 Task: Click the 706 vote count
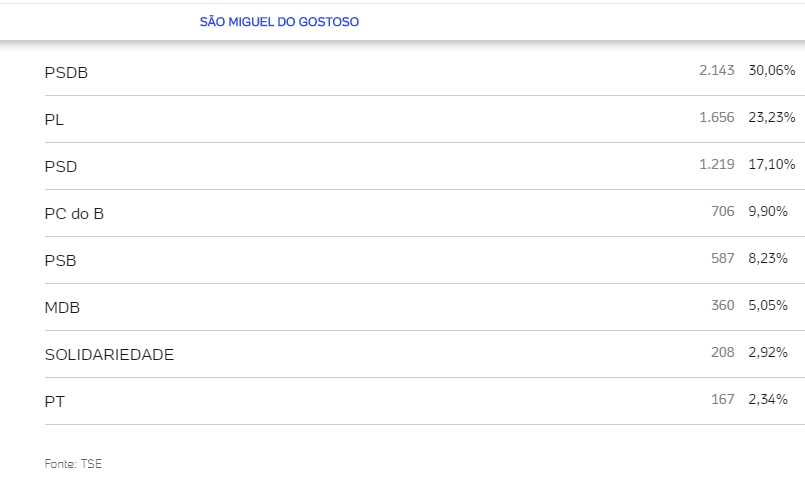[x=722, y=211]
